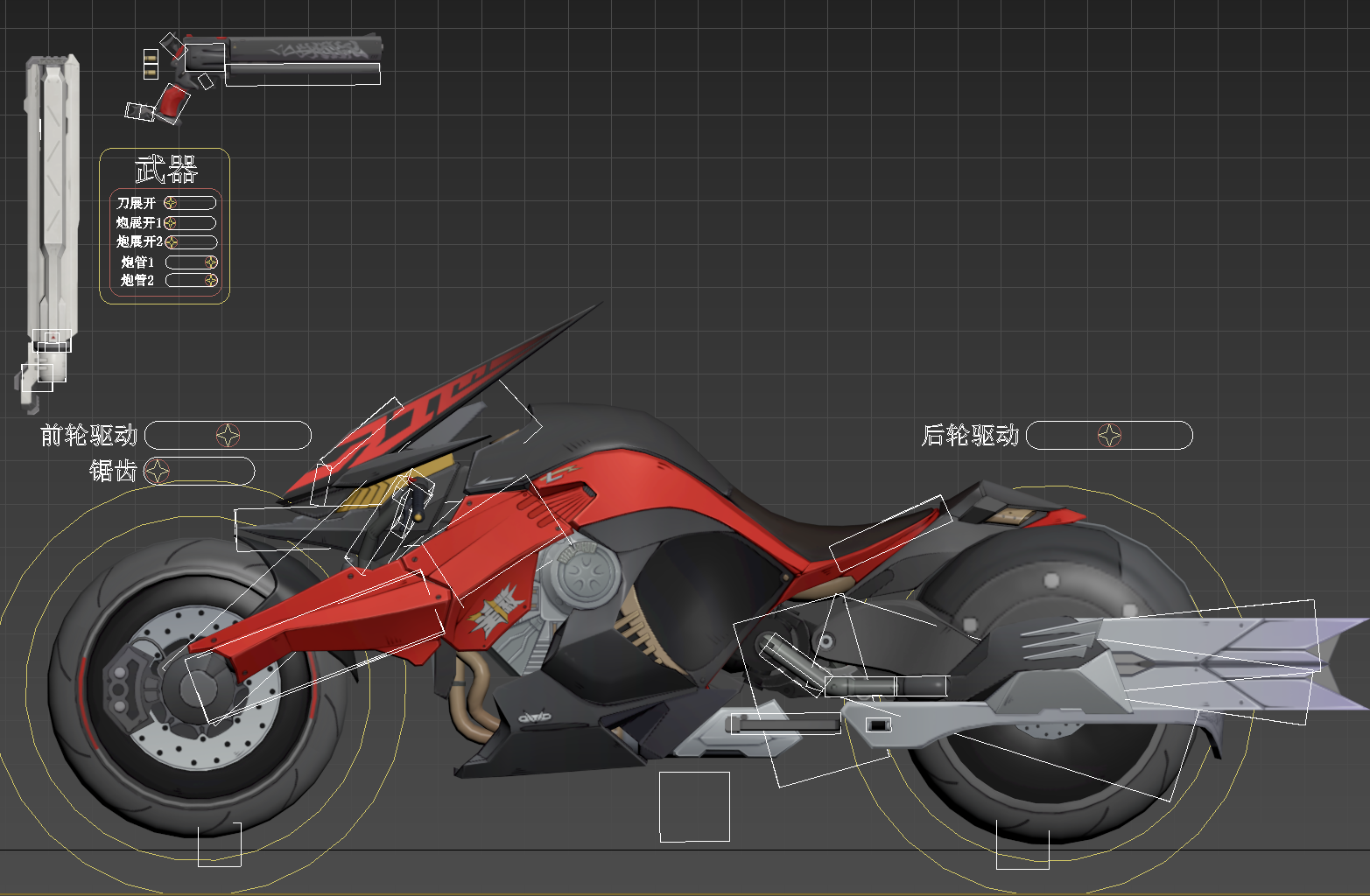Select the 刀展开 slider handle
Viewport: 1370px width, 896px height.
point(170,202)
